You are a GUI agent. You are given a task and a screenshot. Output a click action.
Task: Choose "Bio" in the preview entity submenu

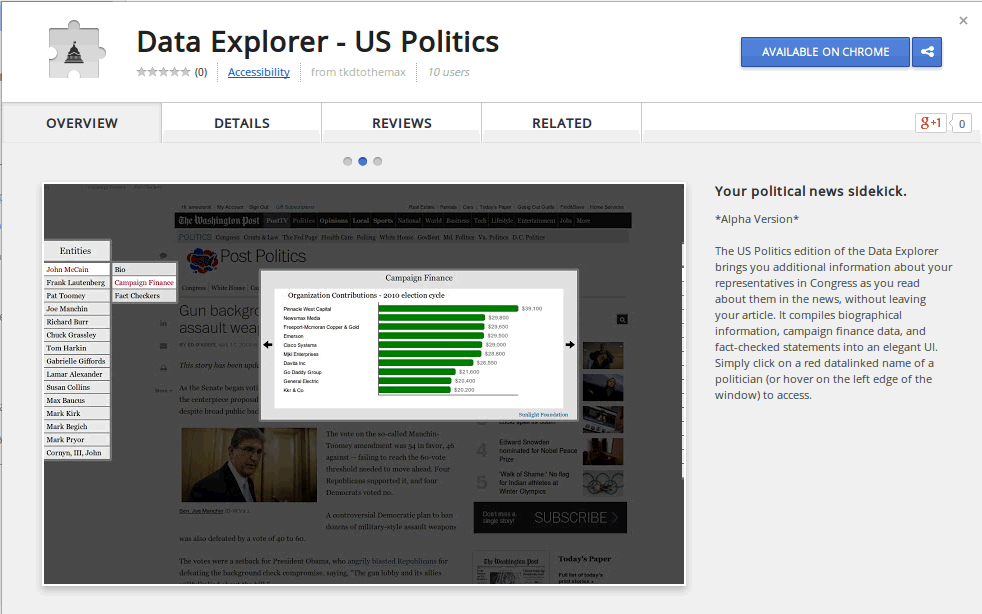tap(144, 269)
